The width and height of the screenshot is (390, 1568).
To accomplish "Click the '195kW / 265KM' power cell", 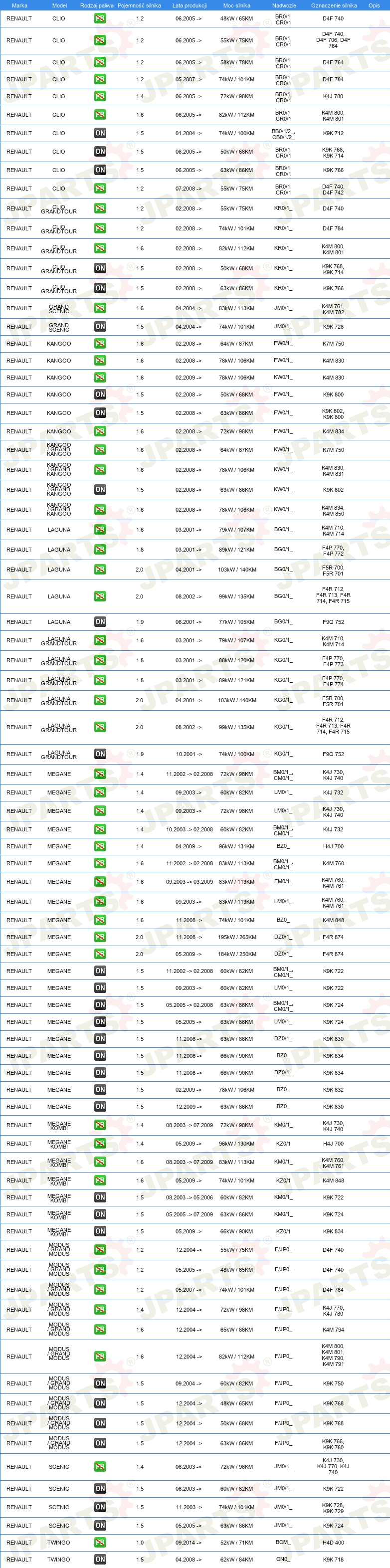I will 237,937.
